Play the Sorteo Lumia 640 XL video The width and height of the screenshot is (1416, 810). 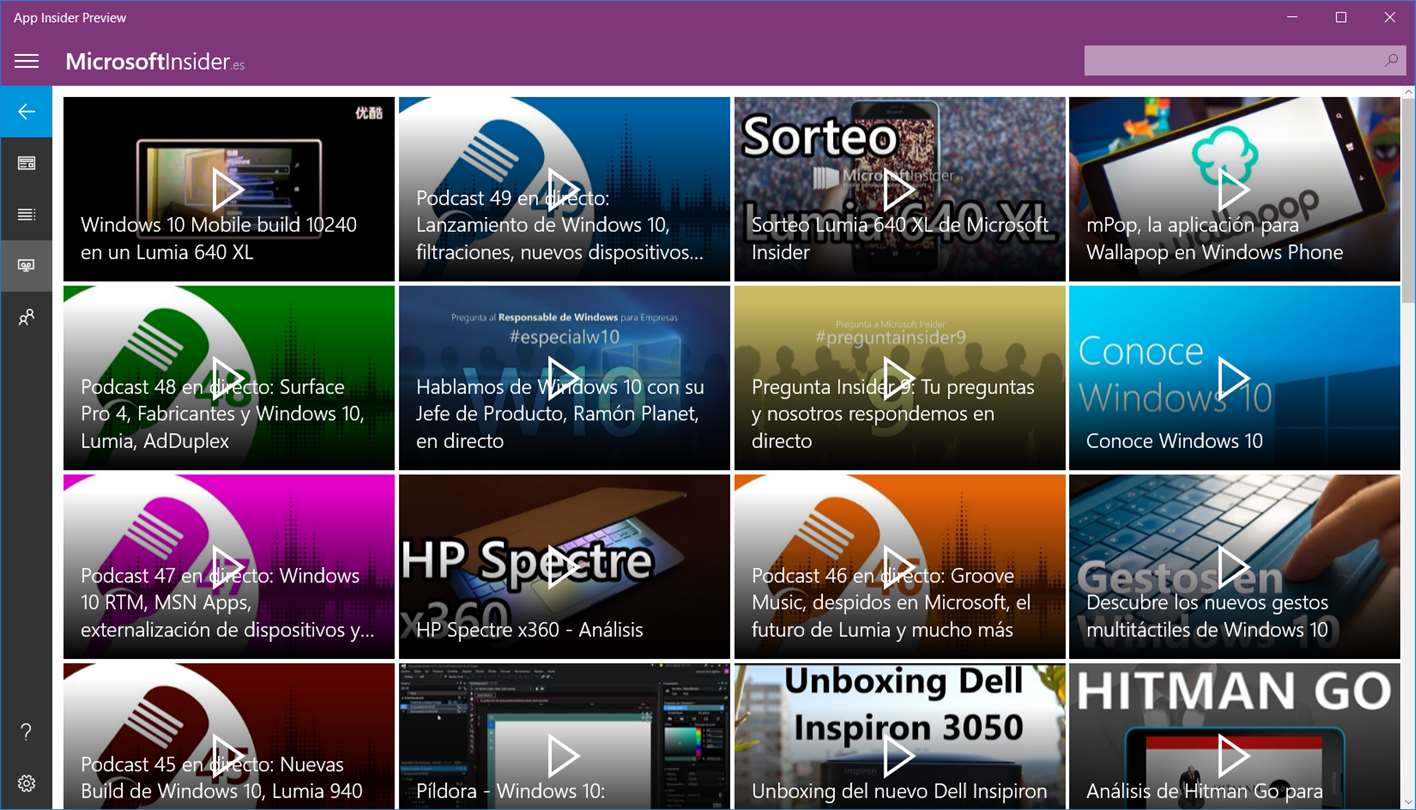(x=899, y=189)
